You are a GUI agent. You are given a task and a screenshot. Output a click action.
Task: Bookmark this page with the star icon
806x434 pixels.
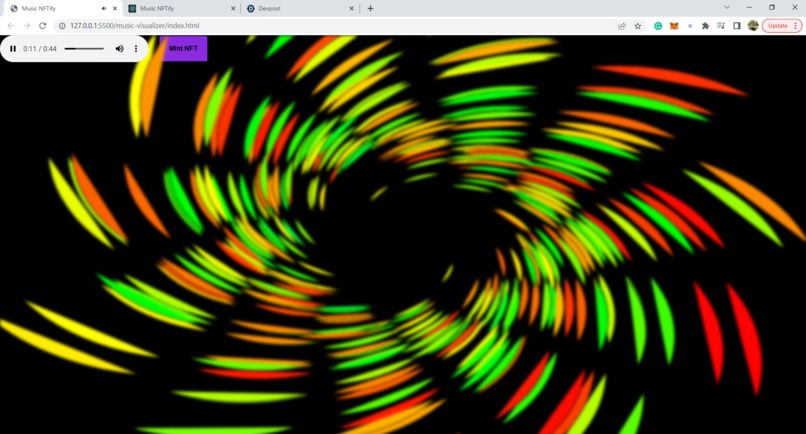click(638, 26)
